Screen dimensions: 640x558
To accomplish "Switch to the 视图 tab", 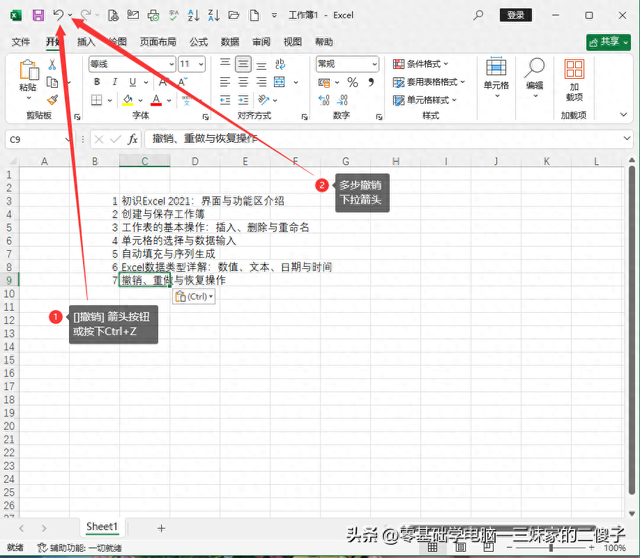I will click(293, 42).
